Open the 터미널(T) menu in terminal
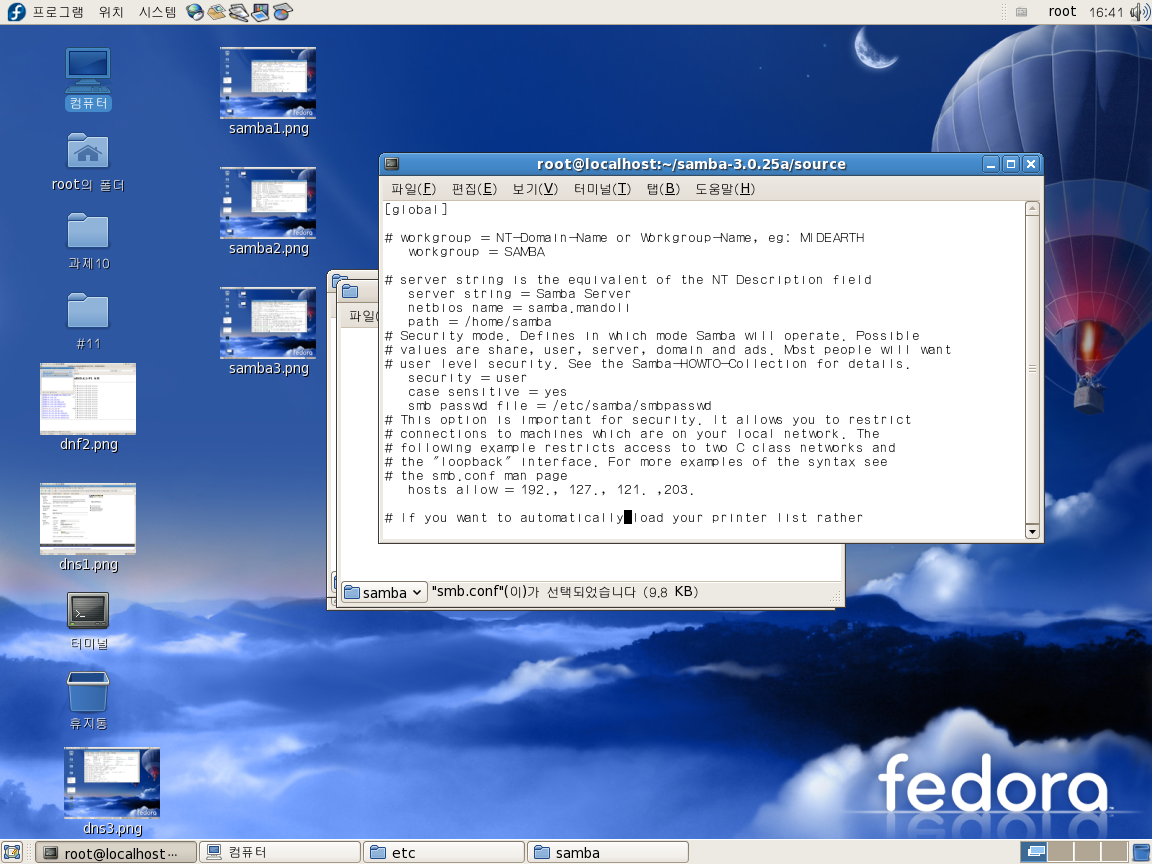The width and height of the screenshot is (1152, 864). (602, 189)
